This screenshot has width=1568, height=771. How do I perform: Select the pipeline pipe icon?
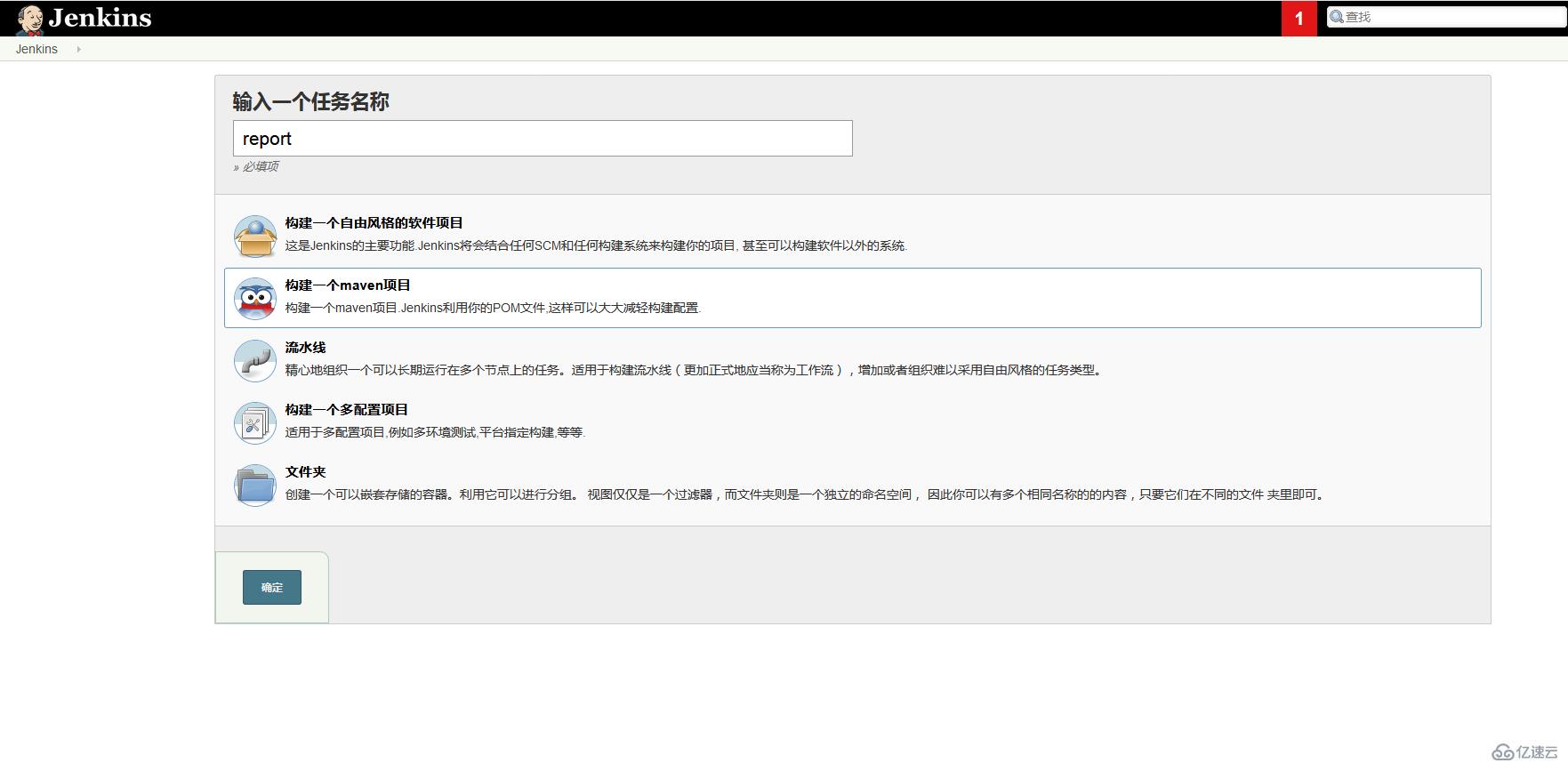[x=255, y=360]
